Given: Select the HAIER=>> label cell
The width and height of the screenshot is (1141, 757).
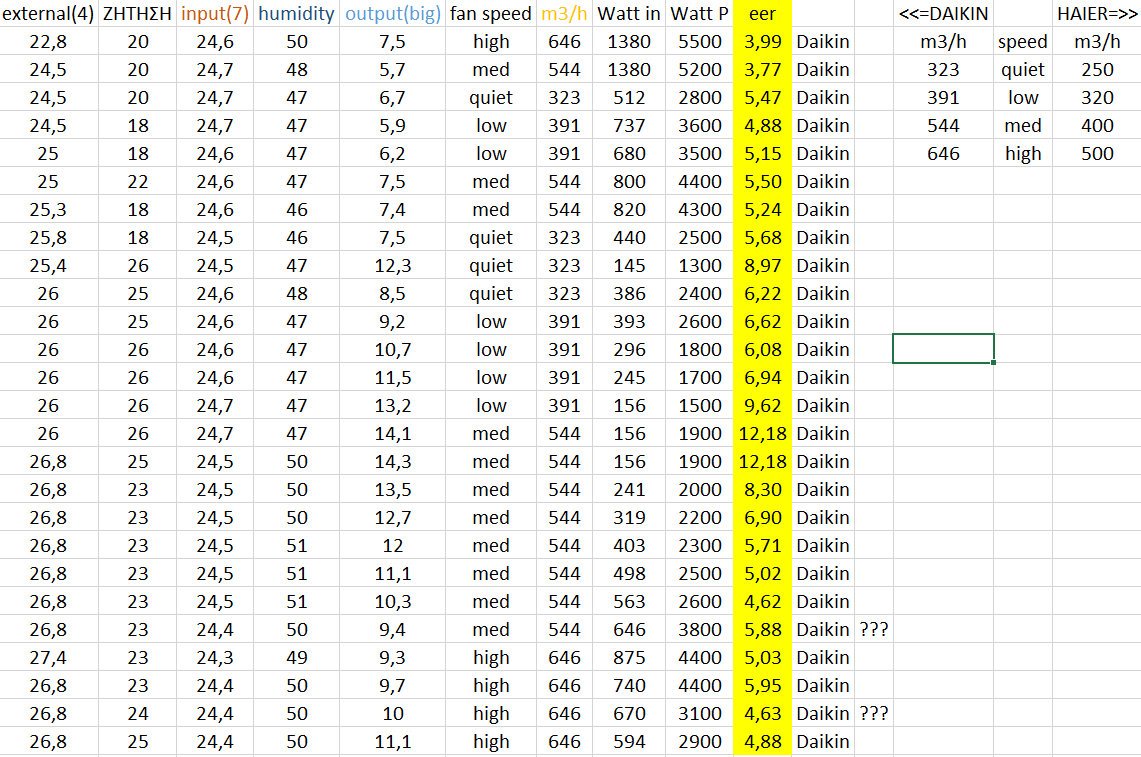Looking at the screenshot, I should 1097,14.
